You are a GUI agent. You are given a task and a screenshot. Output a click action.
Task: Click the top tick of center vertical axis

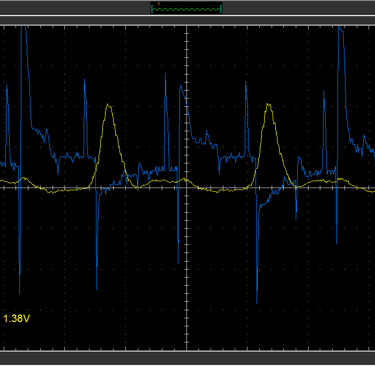(187, 26)
